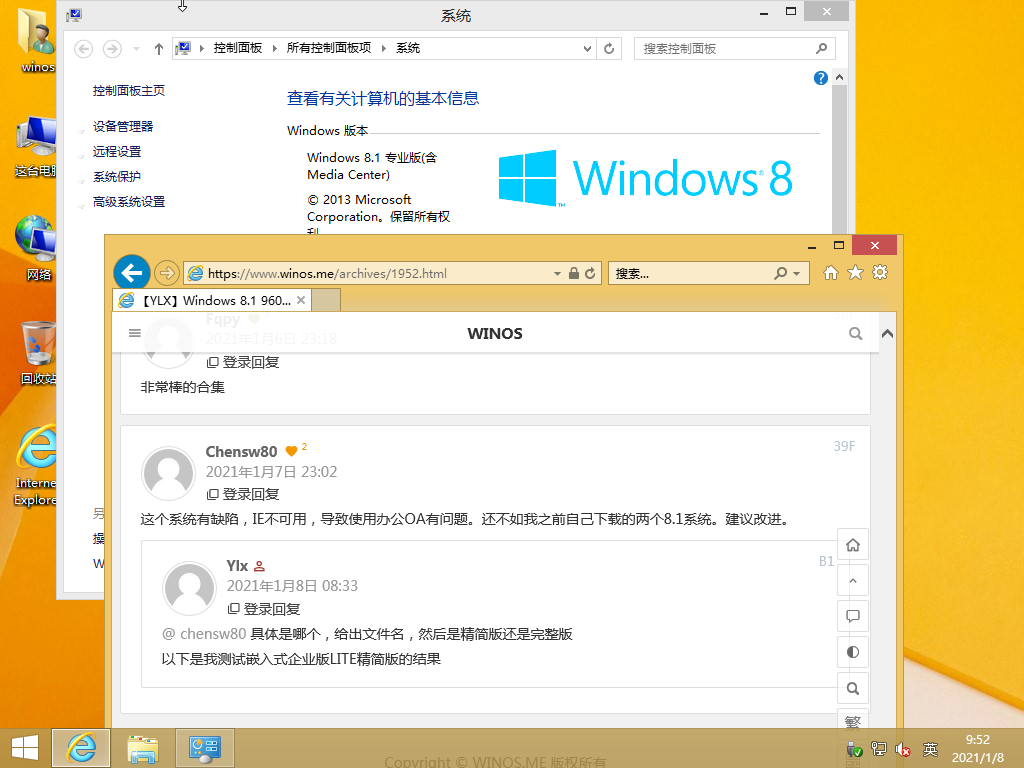
Task: Refresh the System control panel window
Action: [609, 48]
